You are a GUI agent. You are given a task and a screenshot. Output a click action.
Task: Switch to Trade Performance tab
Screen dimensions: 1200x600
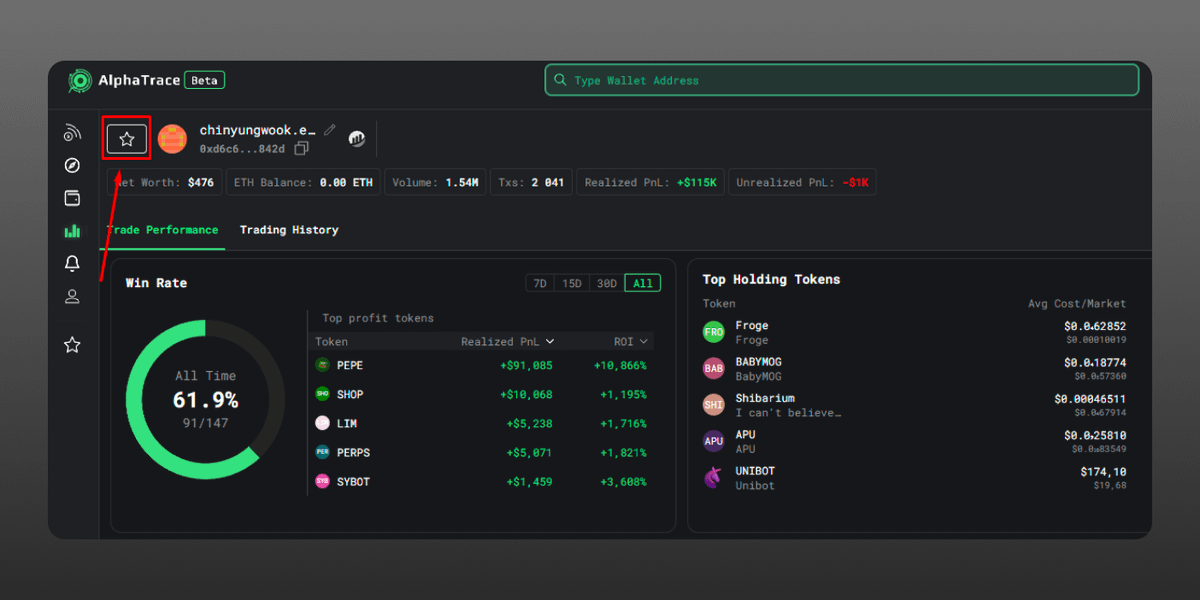coord(162,230)
